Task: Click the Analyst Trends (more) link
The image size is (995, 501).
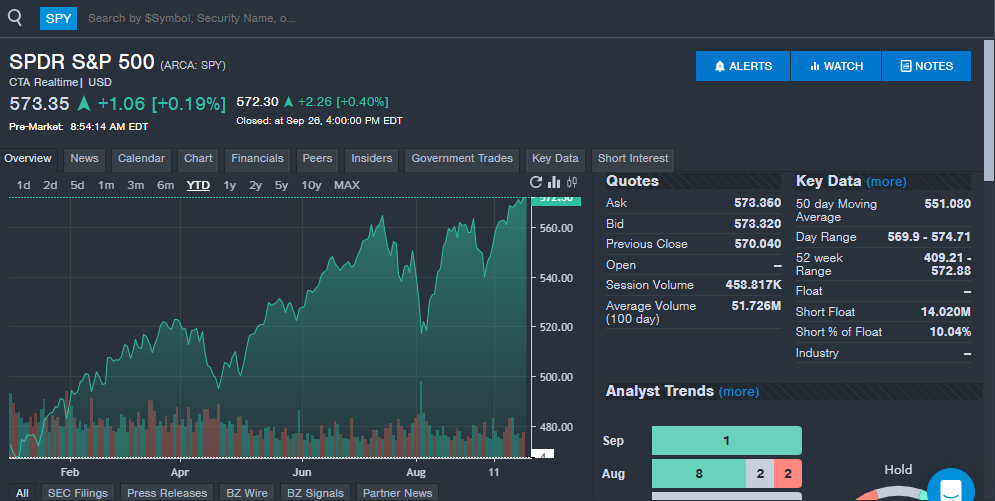Action: 739,391
